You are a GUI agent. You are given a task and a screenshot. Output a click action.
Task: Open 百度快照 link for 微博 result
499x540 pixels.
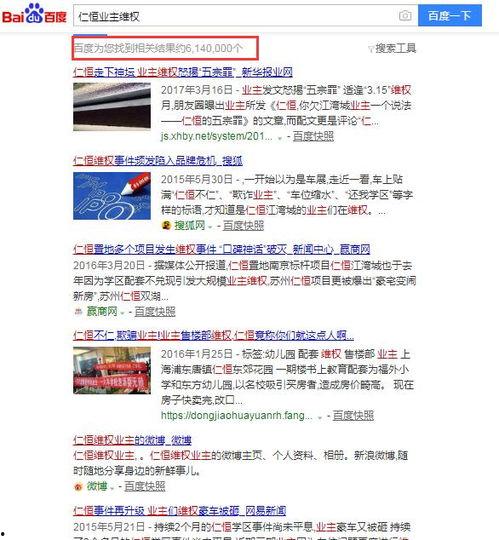tap(145, 486)
